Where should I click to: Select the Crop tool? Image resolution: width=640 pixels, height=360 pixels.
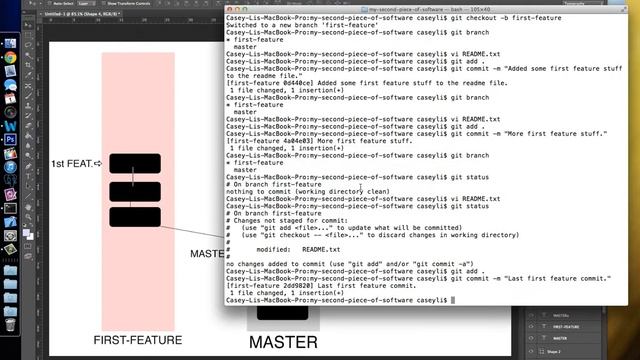(x=28, y=65)
